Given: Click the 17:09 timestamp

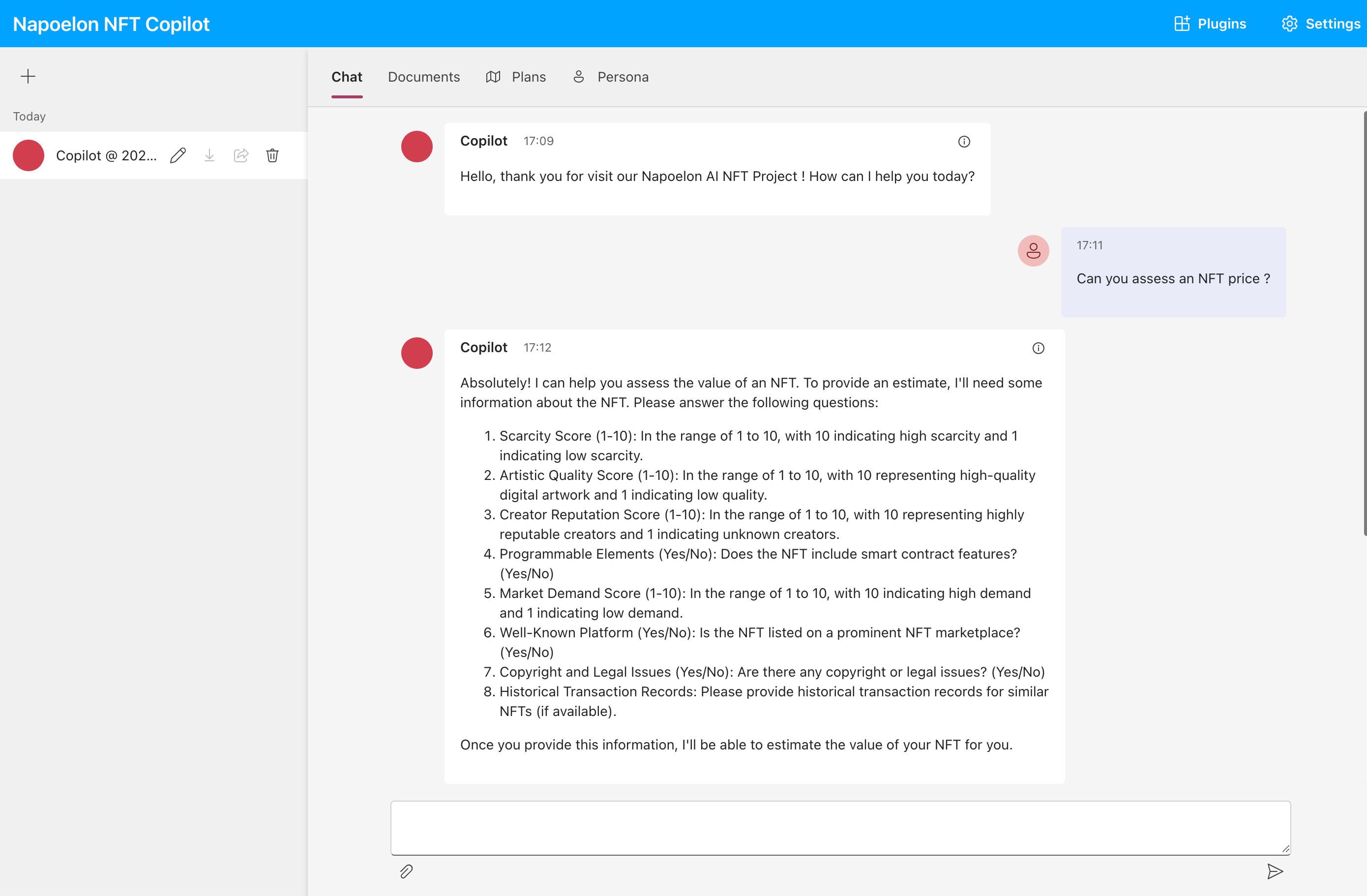Looking at the screenshot, I should (538, 141).
